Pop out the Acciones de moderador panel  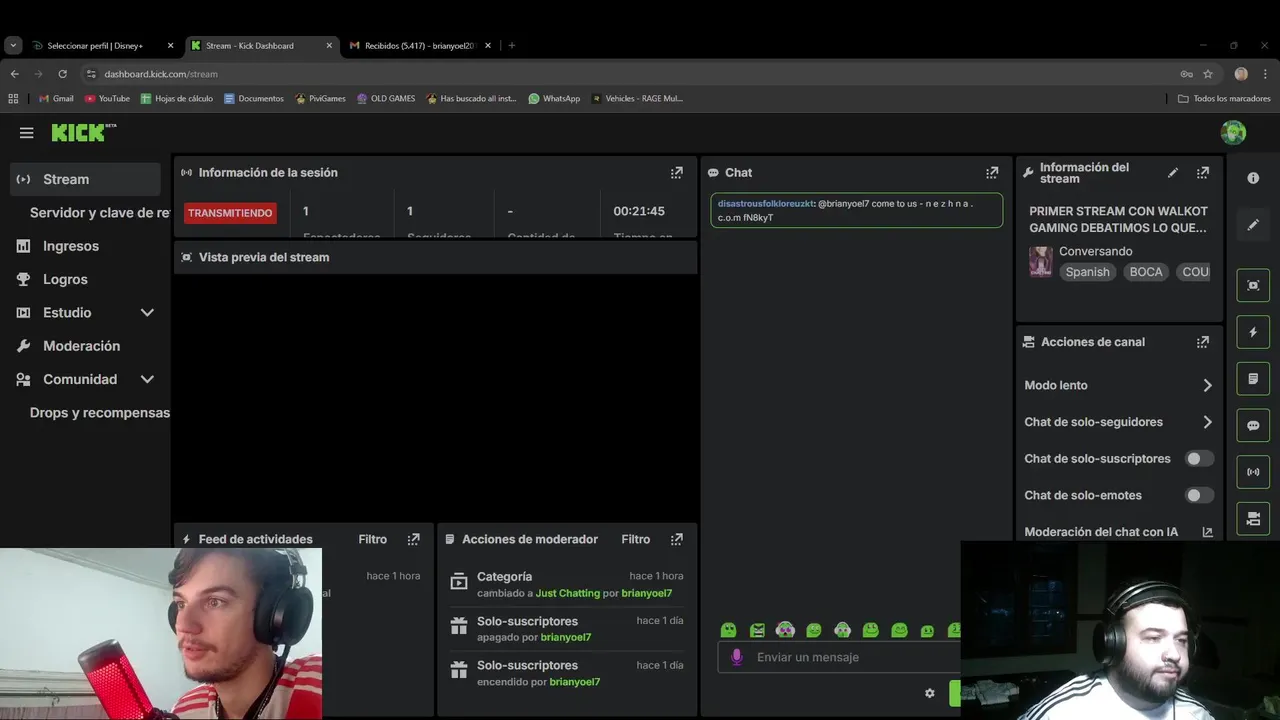(677, 539)
